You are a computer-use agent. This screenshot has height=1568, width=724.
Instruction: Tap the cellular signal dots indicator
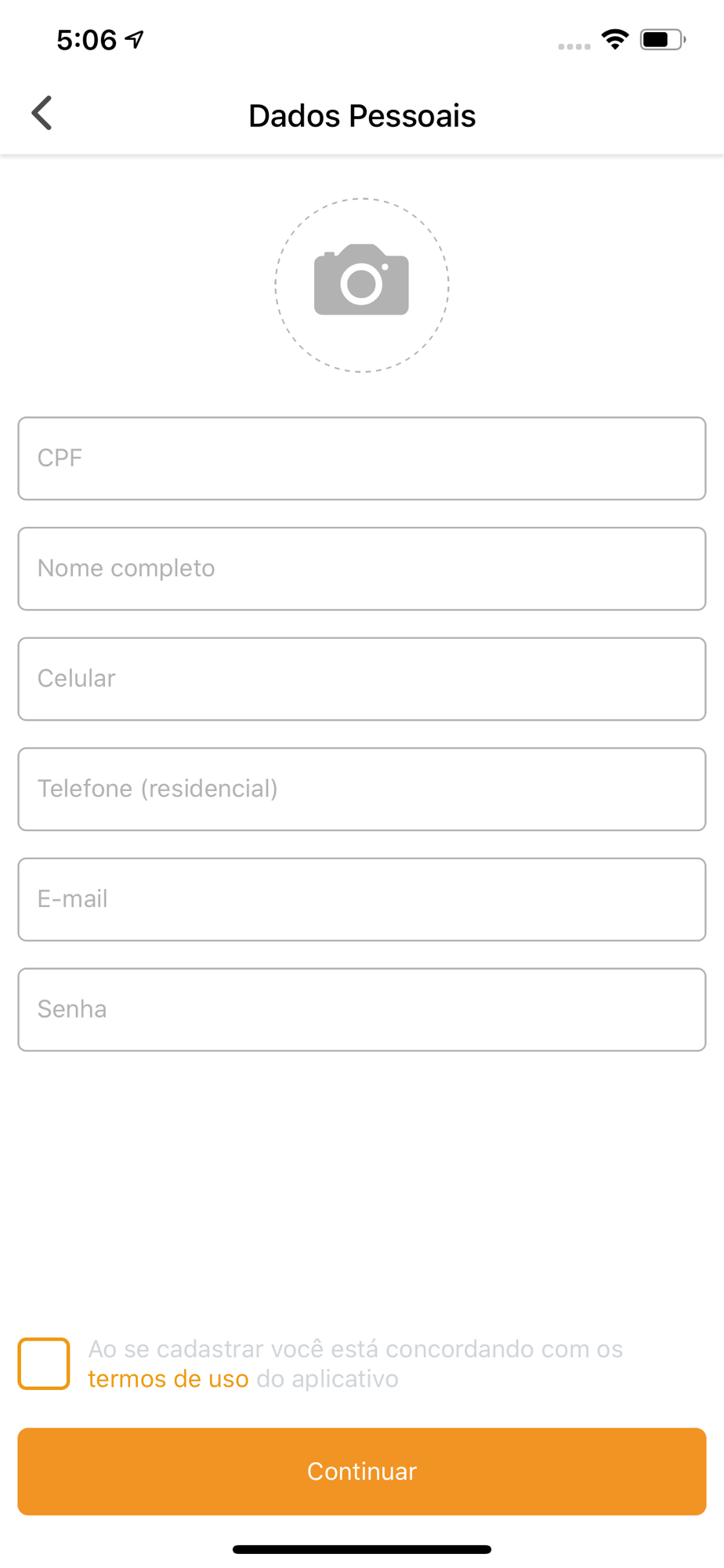574,46
